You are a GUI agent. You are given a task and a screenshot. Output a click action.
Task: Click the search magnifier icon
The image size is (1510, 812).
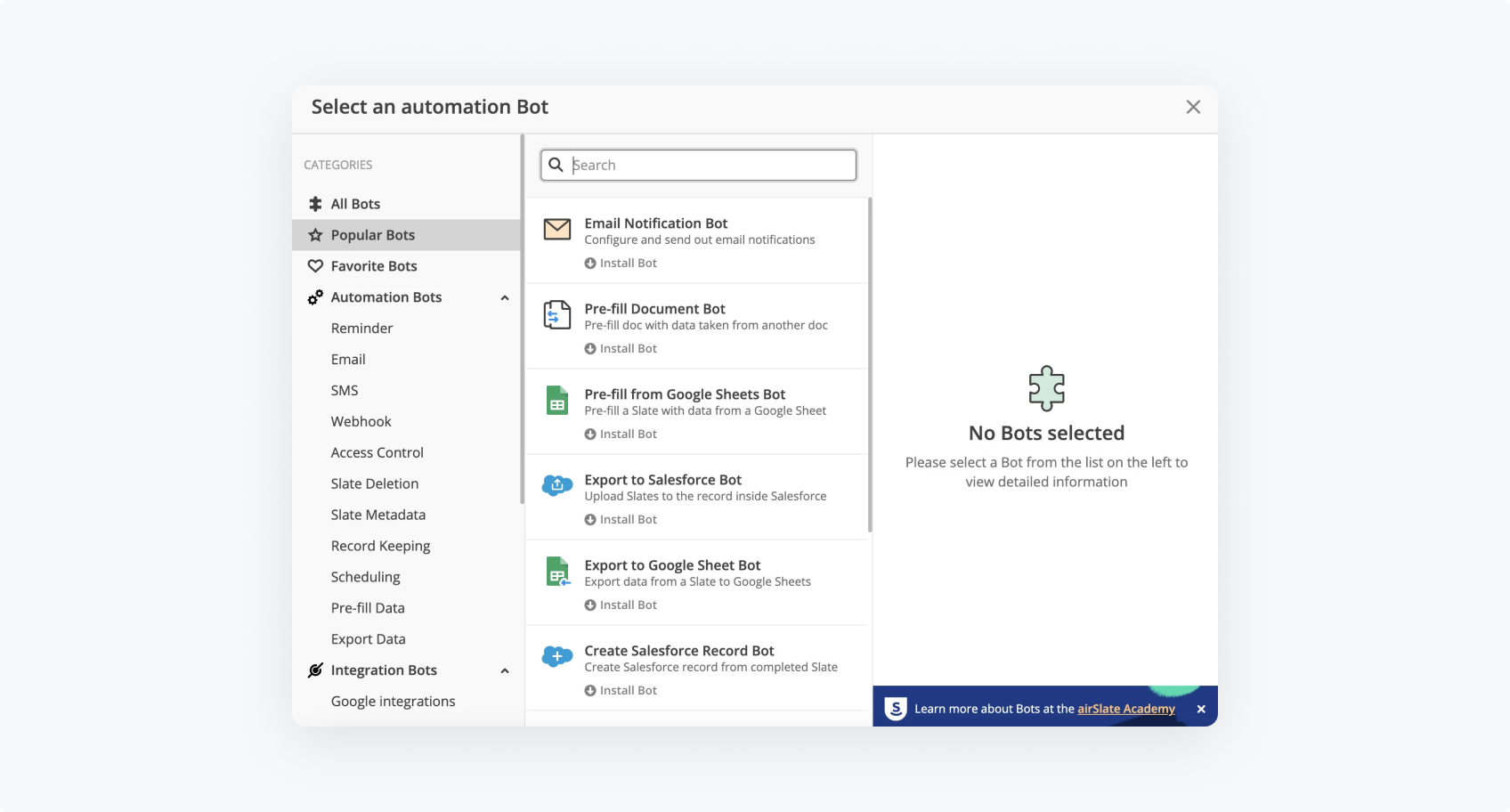[x=556, y=165]
